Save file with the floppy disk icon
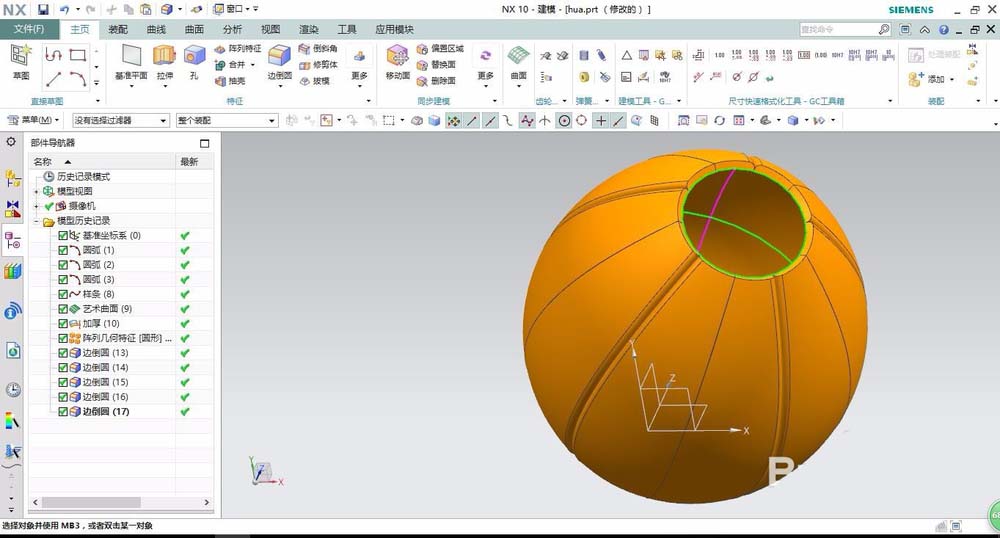The width and height of the screenshot is (1000, 538). click(43, 10)
